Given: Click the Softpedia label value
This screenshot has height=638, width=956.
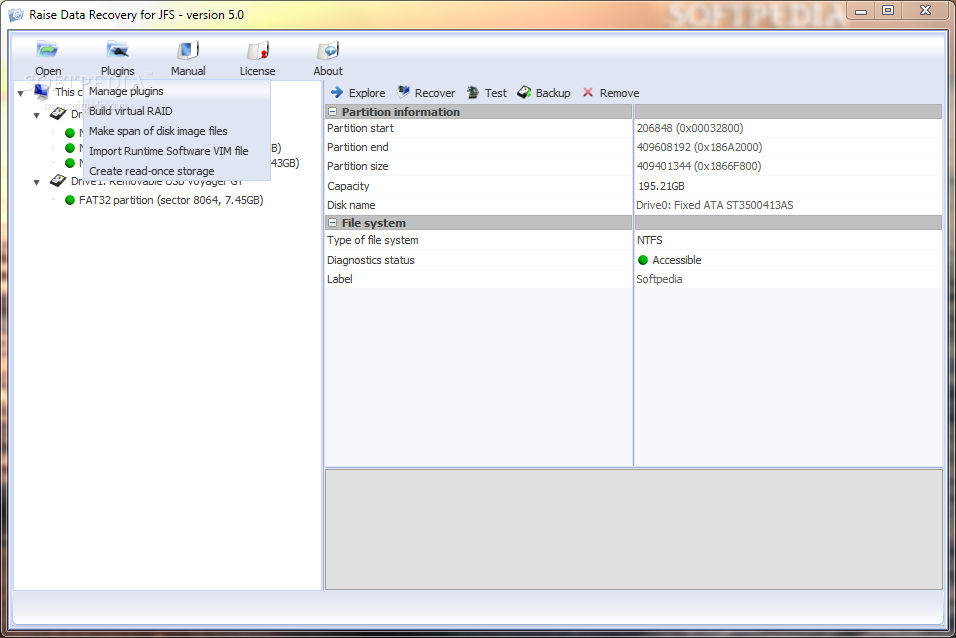Looking at the screenshot, I should pyautogui.click(x=659, y=279).
